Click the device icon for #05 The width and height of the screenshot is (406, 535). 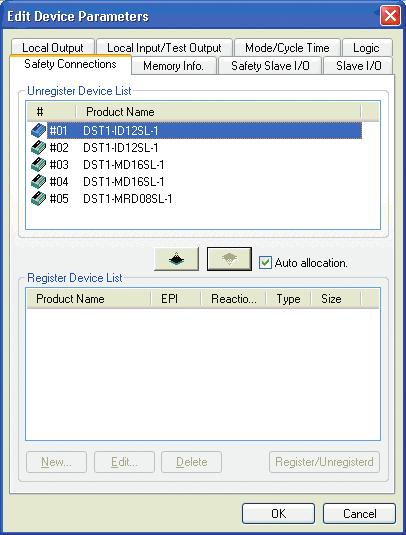coord(38,199)
